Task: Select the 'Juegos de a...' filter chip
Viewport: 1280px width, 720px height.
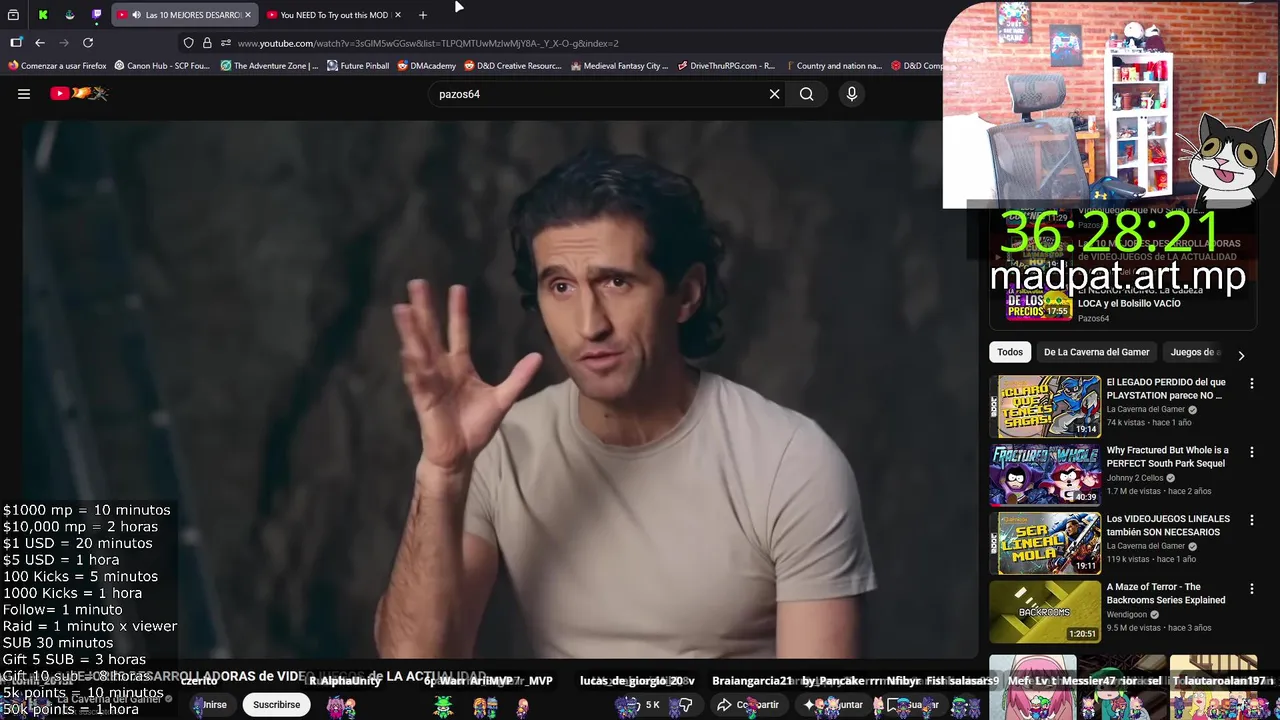Action: point(1195,352)
